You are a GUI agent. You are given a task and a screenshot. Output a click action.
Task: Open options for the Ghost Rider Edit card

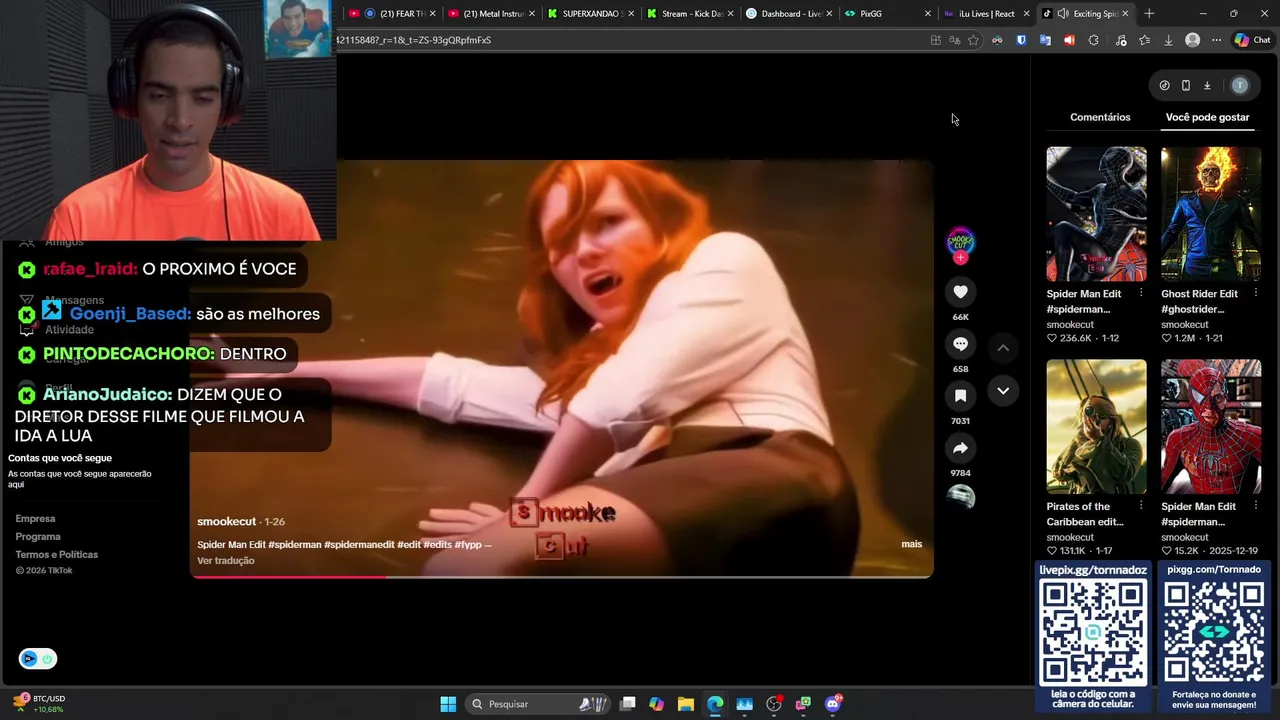click(1255, 294)
